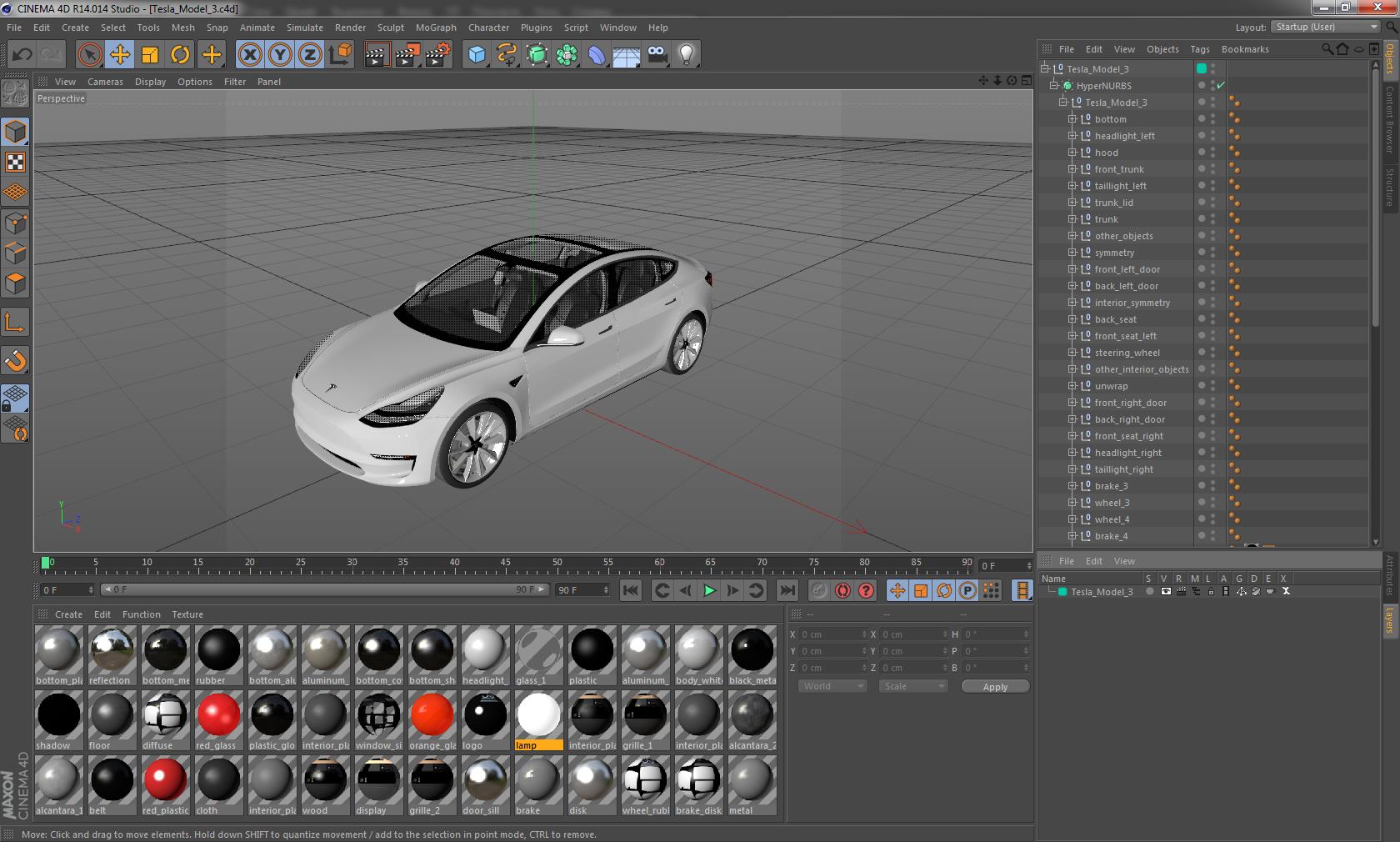The height and width of the screenshot is (842, 1400).
Task: Play the animation forward
Action: click(709, 590)
